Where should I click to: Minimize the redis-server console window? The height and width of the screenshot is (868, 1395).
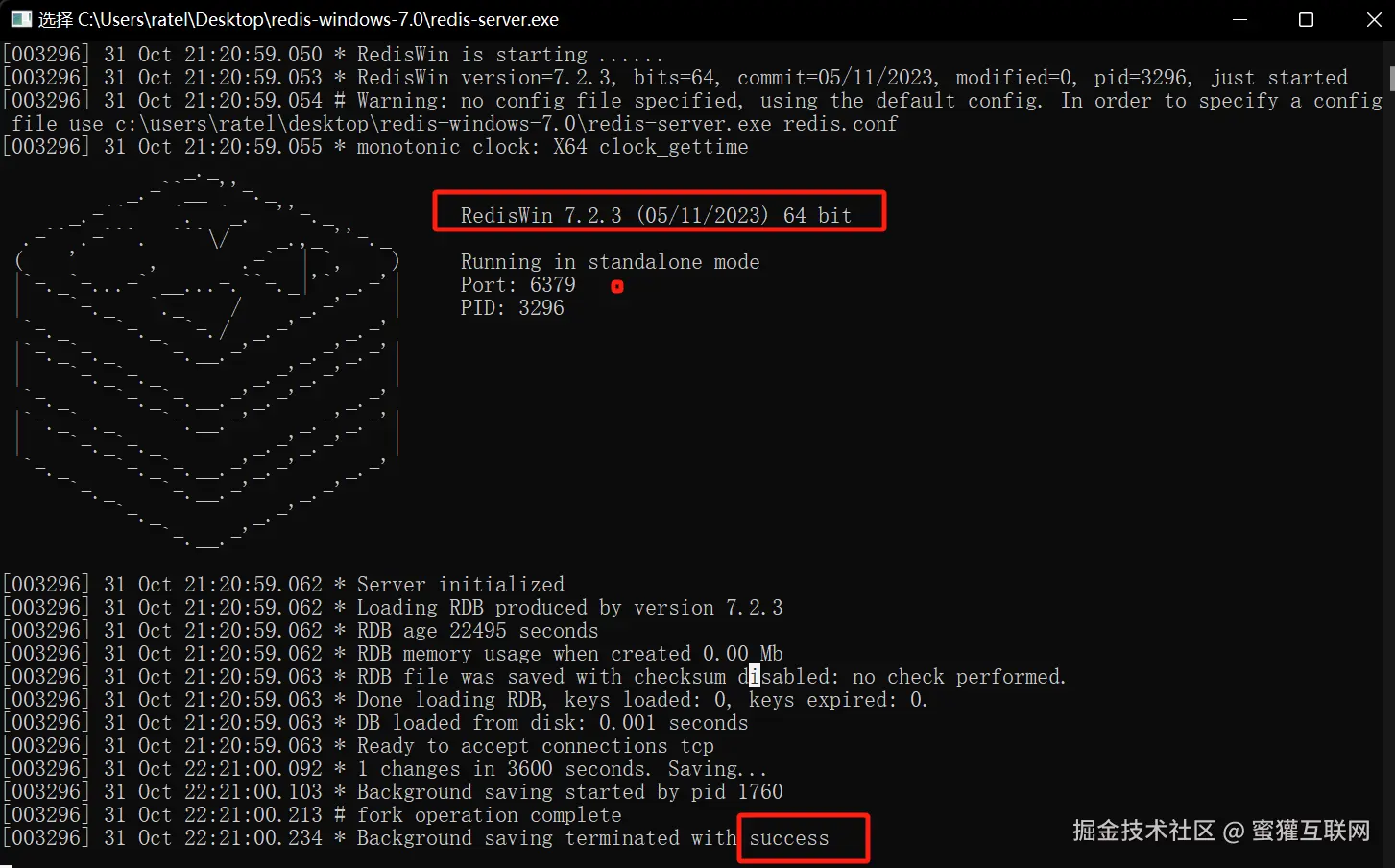(x=1239, y=19)
